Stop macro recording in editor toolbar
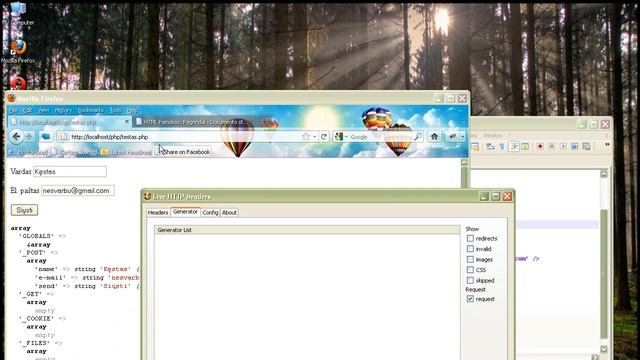Image resolution: width=640 pixels, height=360 pixels. tap(551, 147)
